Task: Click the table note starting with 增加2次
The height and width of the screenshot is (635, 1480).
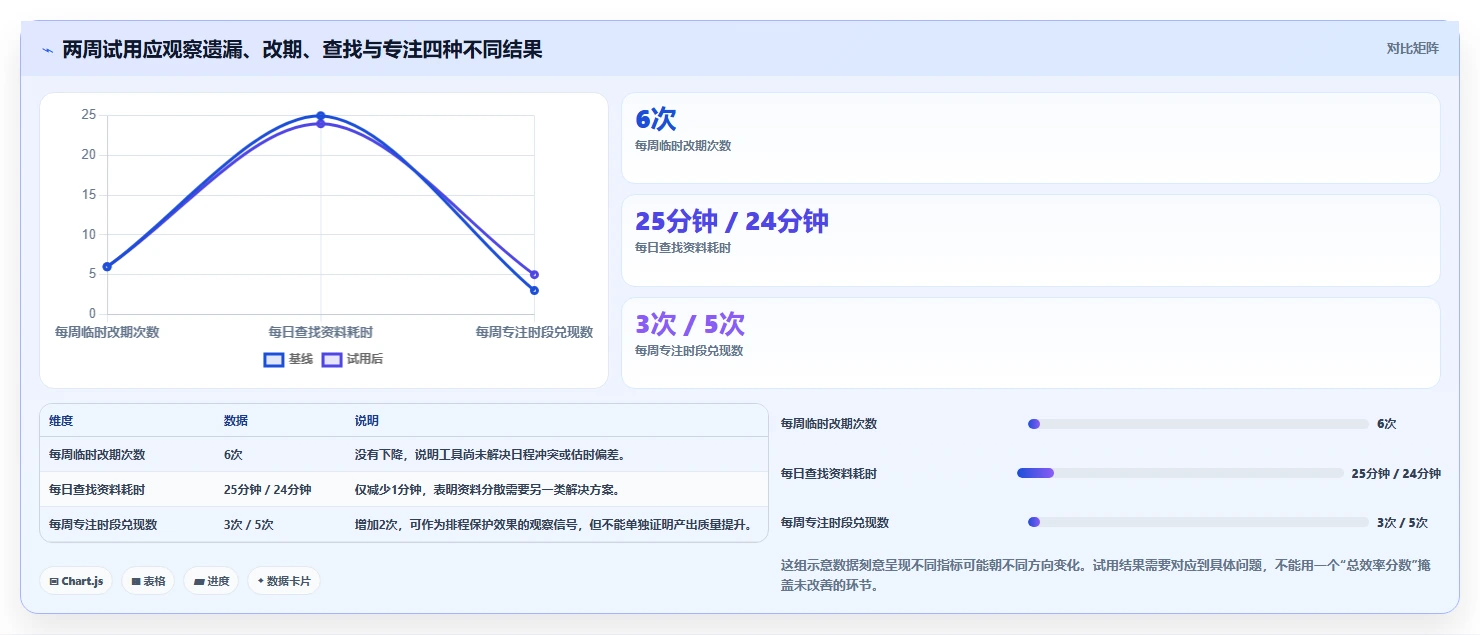Action: pos(553,524)
